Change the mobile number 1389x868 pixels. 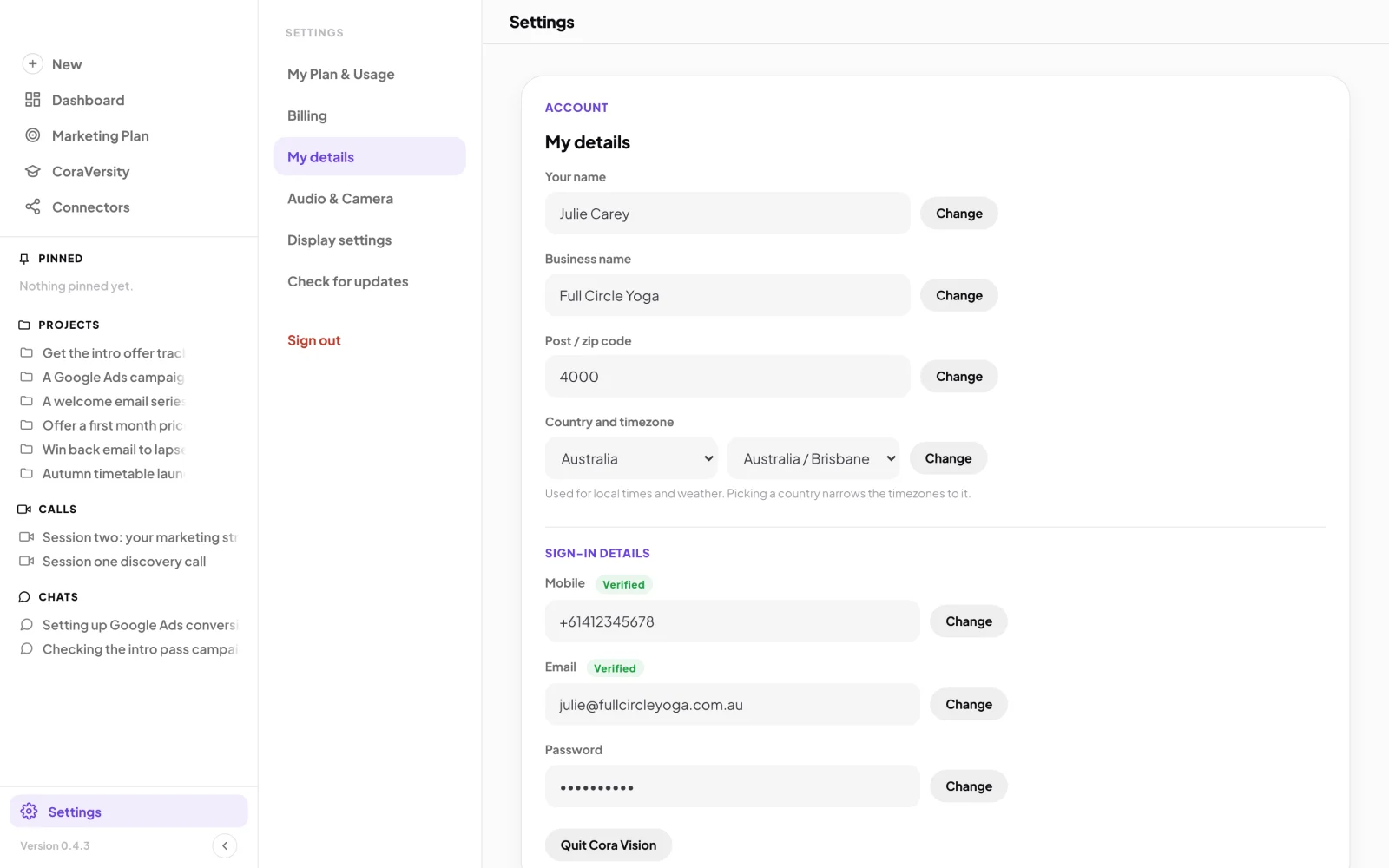[969, 621]
